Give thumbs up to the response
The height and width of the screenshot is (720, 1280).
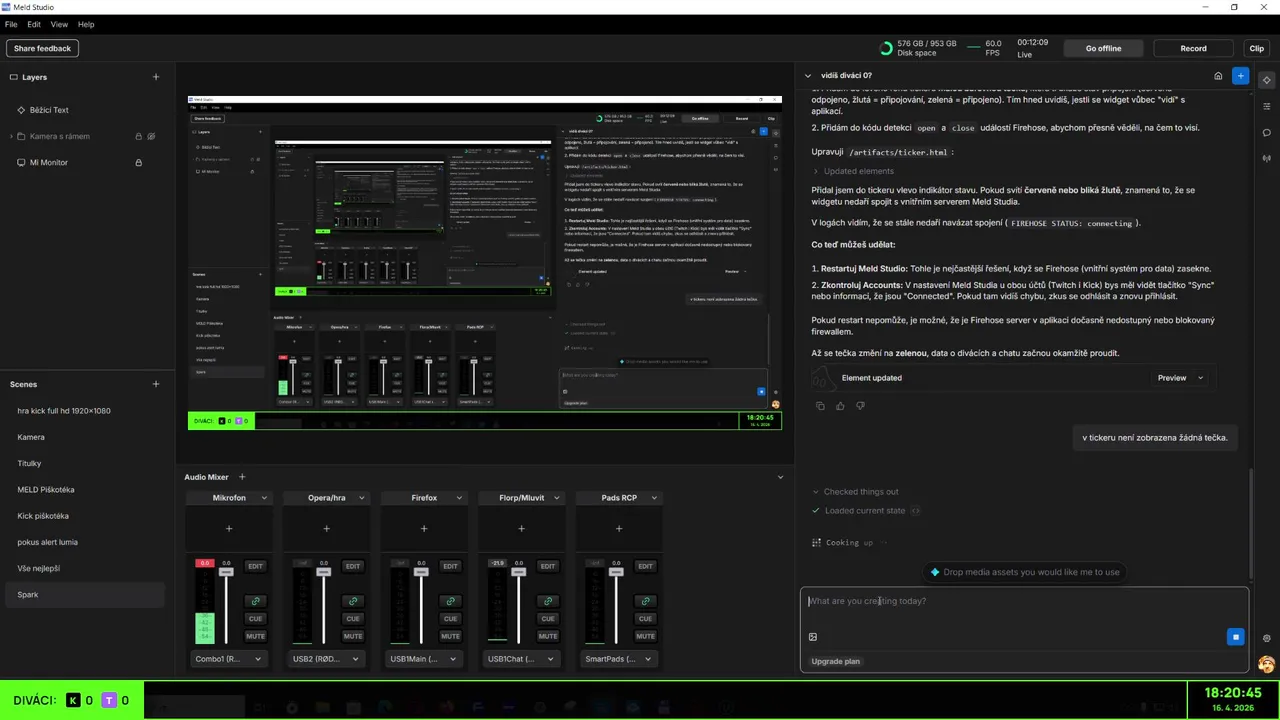tap(840, 406)
